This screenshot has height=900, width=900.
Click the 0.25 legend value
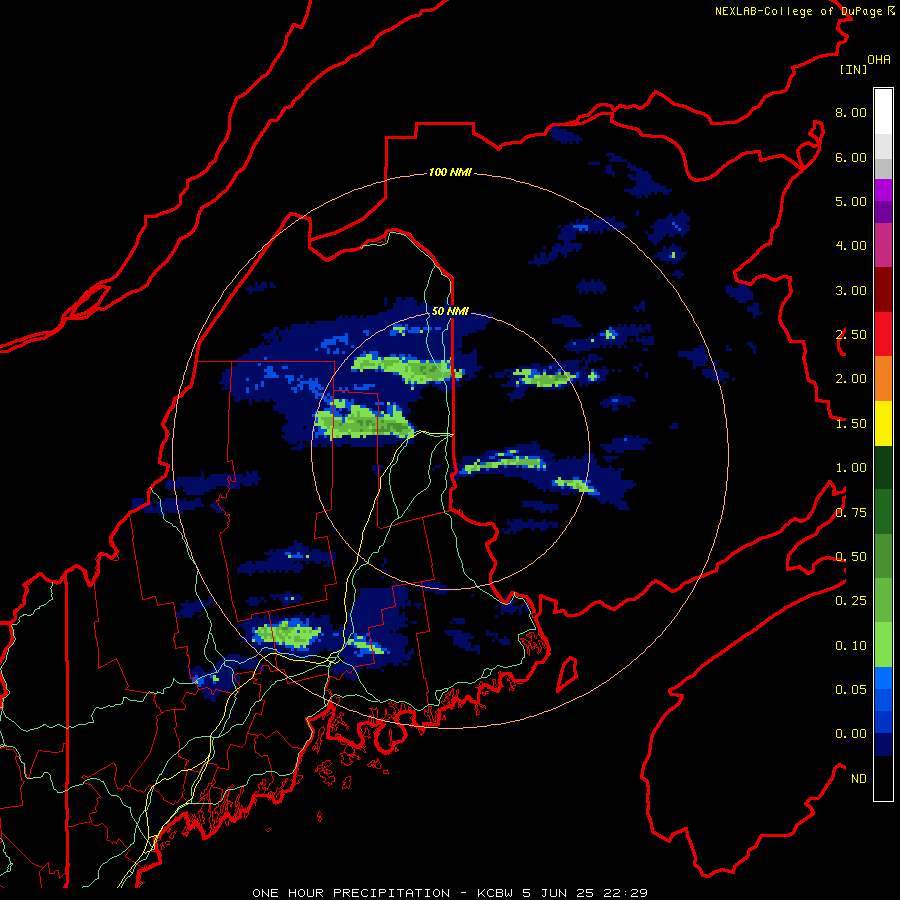[x=851, y=601]
